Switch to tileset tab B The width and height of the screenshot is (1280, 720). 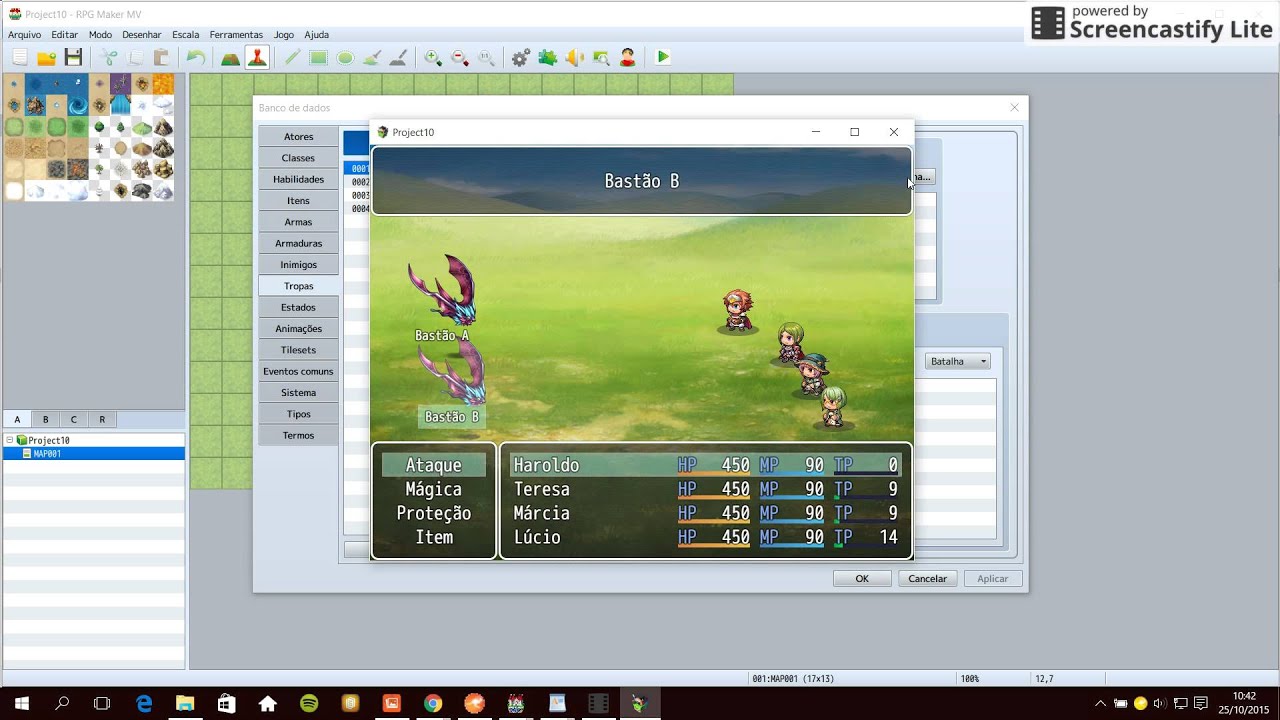(45, 419)
